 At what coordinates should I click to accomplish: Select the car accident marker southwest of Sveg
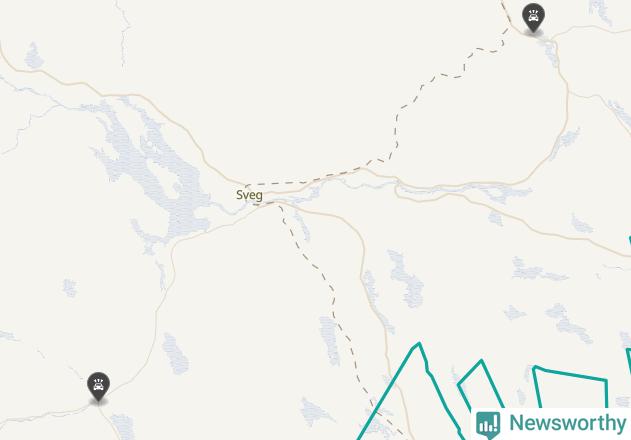point(98,387)
